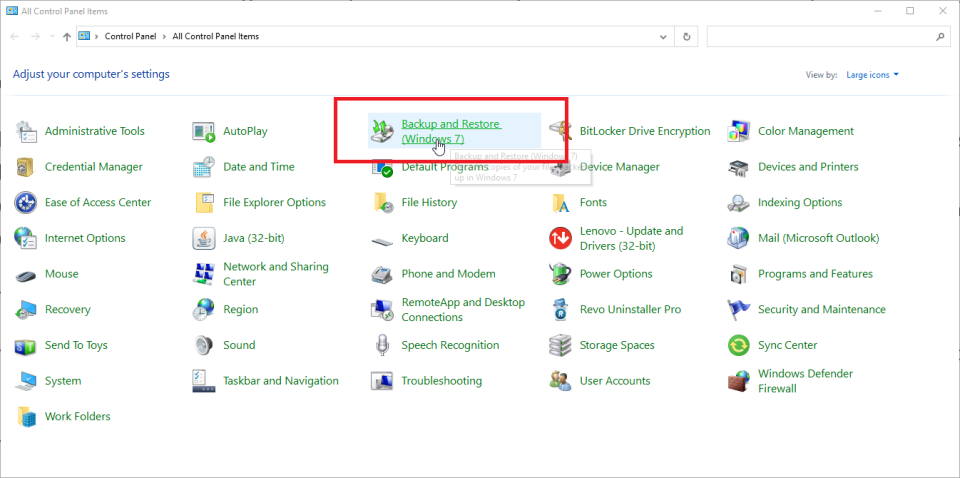Open the View by Large icons dropdown
Image resolution: width=960 pixels, height=478 pixels.
(x=872, y=75)
